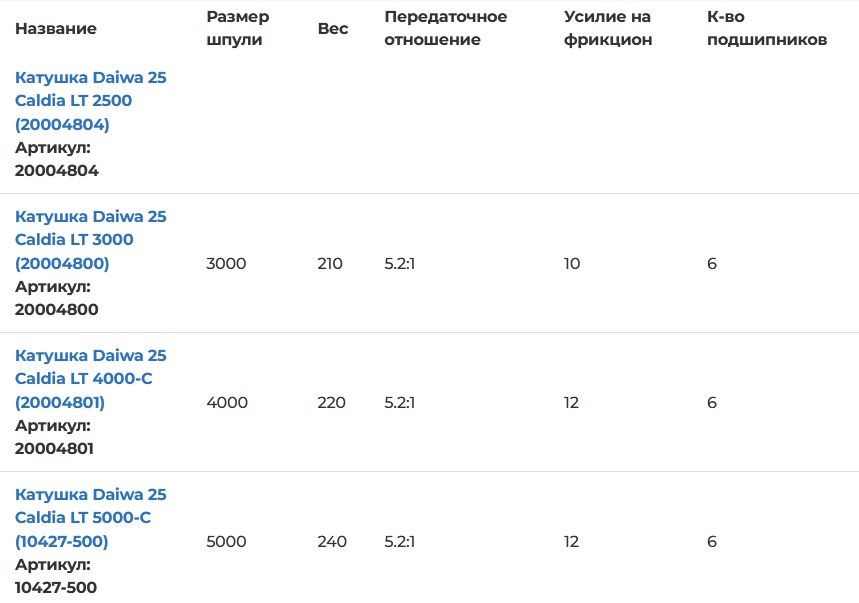
Task: Click the weight value 220
Action: click(331, 403)
